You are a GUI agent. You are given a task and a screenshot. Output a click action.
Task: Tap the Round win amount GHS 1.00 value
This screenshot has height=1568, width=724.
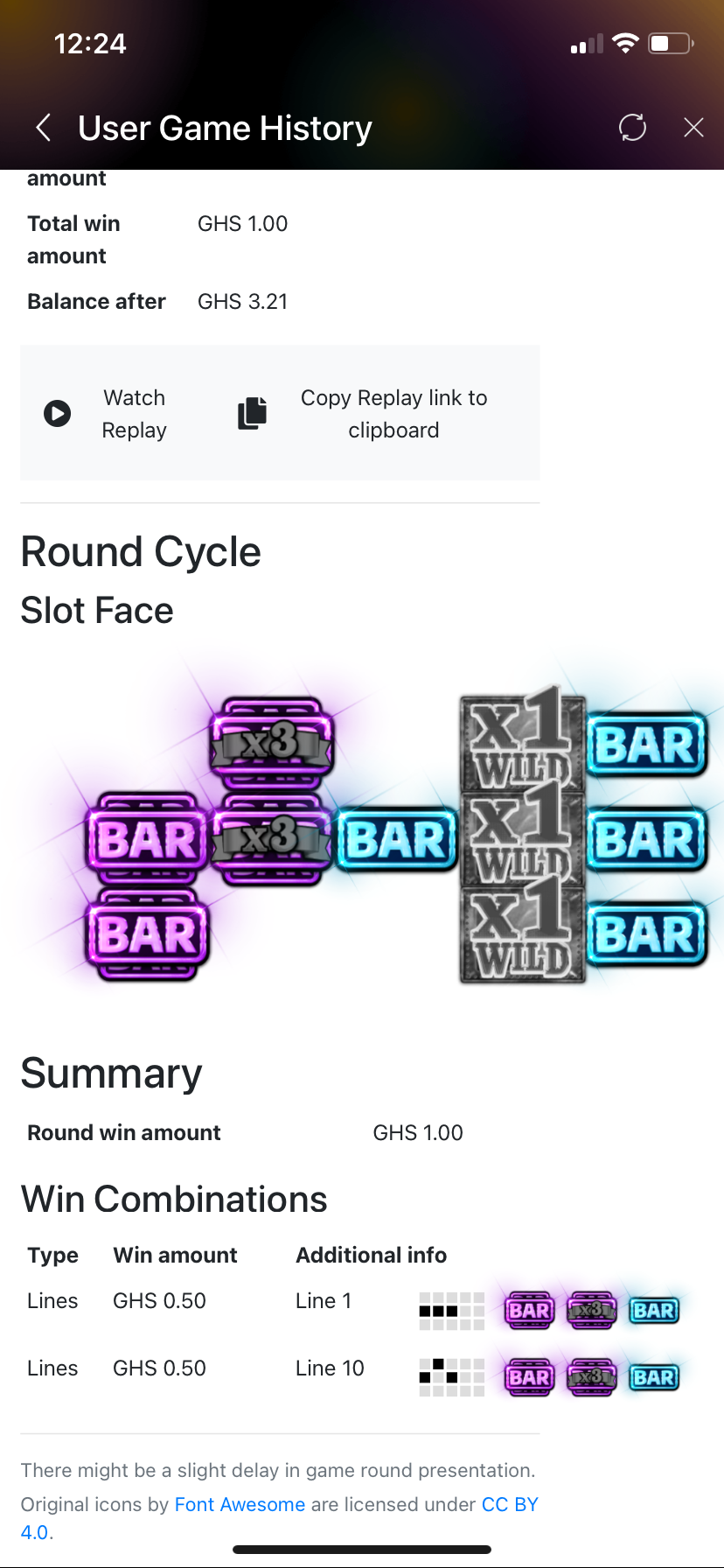418,1132
